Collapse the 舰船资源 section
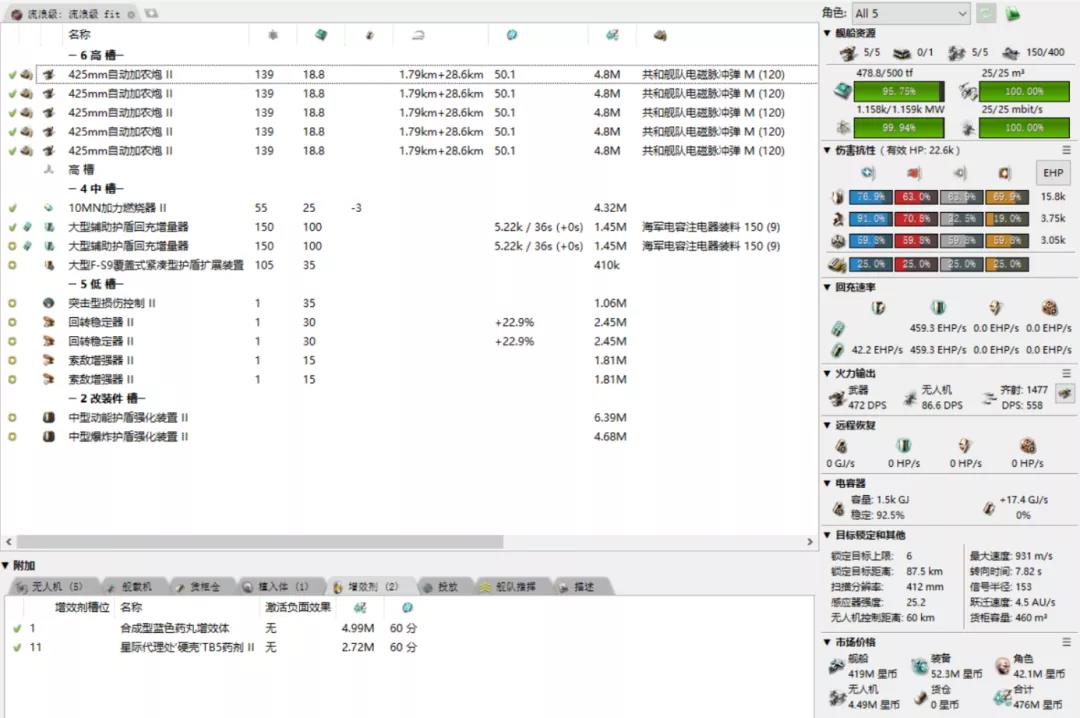The width and height of the screenshot is (1080, 718). (x=827, y=33)
